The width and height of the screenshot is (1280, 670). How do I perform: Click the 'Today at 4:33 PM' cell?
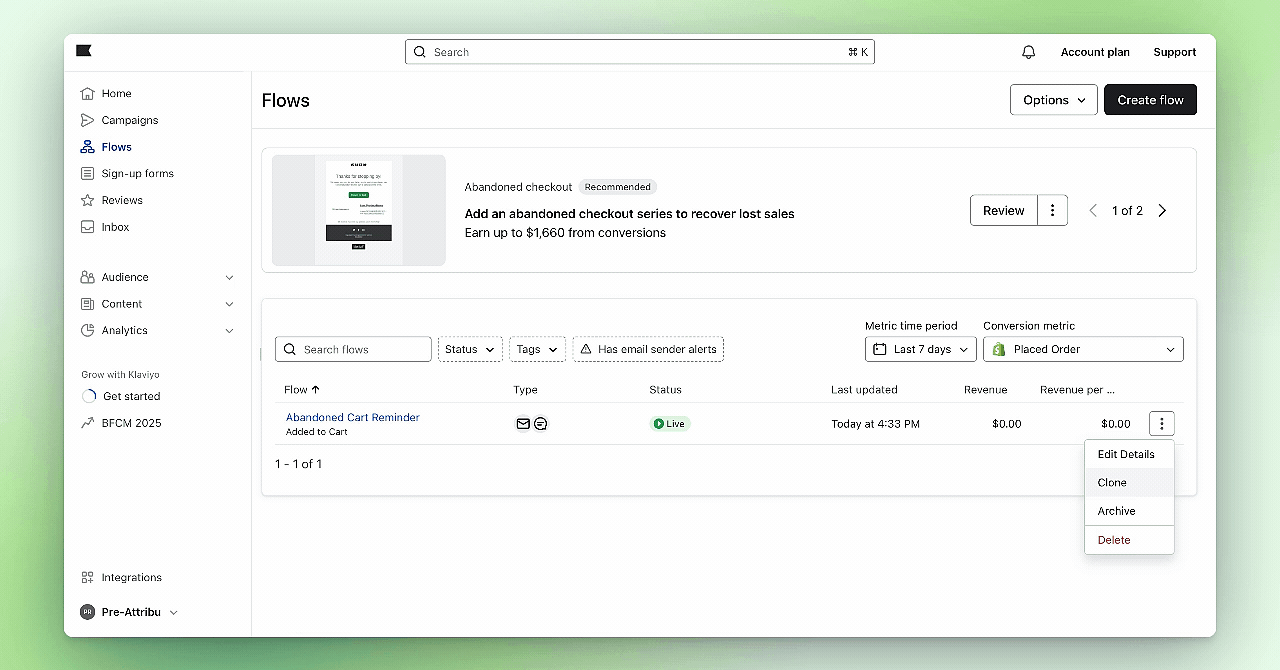[875, 424]
